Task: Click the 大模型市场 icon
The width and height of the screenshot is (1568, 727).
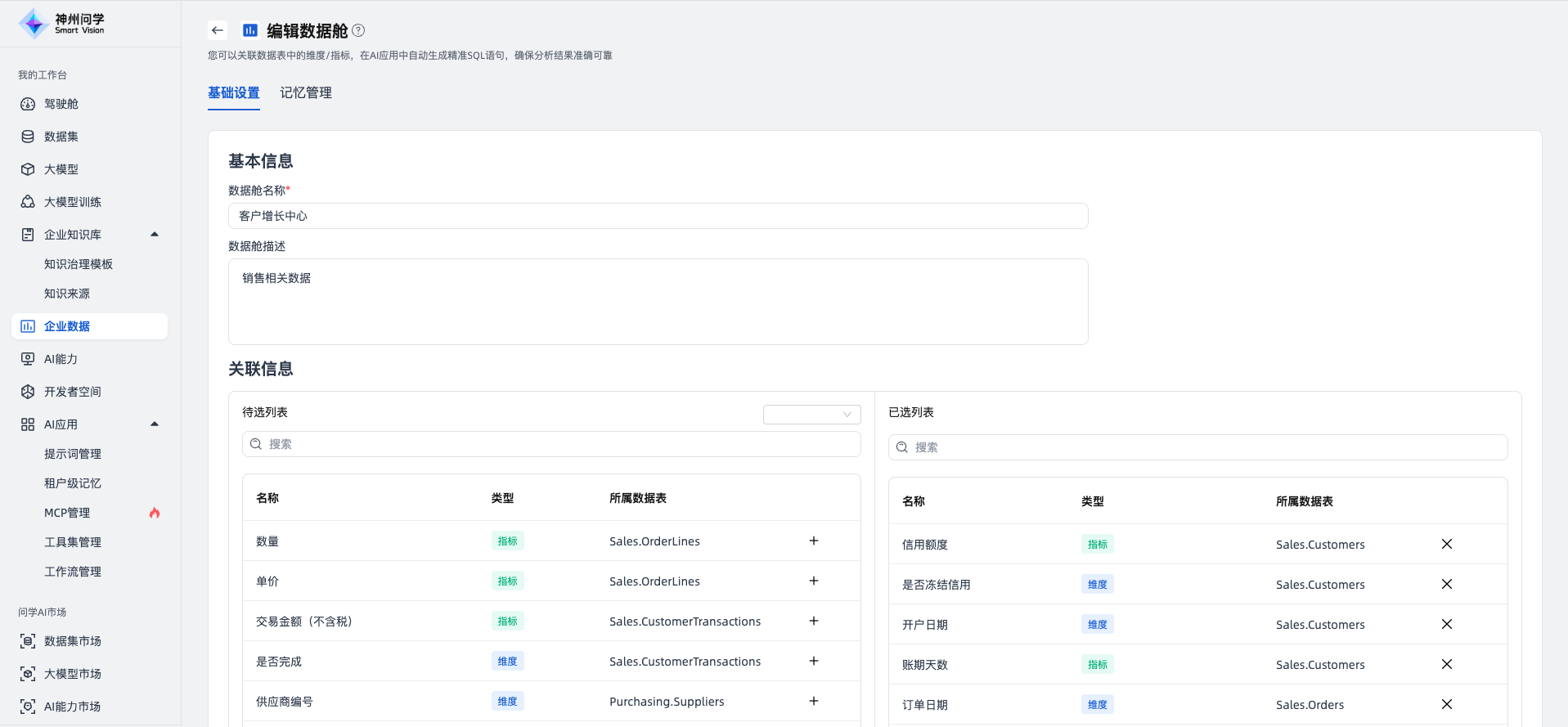Action: coord(28,674)
